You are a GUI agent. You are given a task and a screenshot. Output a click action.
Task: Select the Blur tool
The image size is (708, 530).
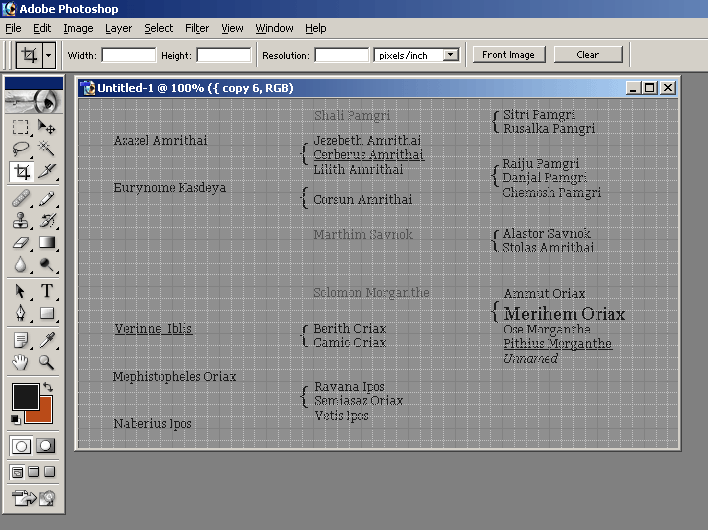coord(20,264)
